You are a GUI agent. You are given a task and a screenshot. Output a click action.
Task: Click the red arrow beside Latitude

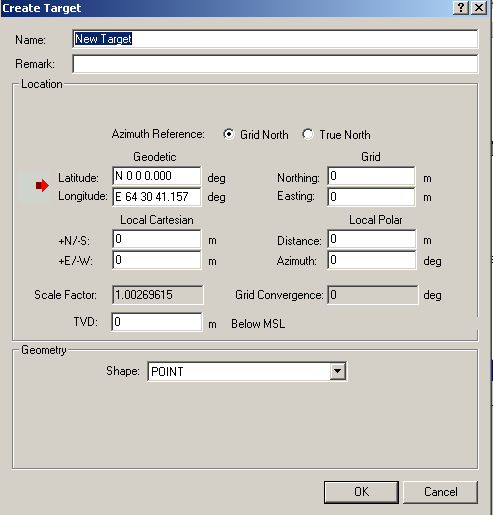coord(42,186)
